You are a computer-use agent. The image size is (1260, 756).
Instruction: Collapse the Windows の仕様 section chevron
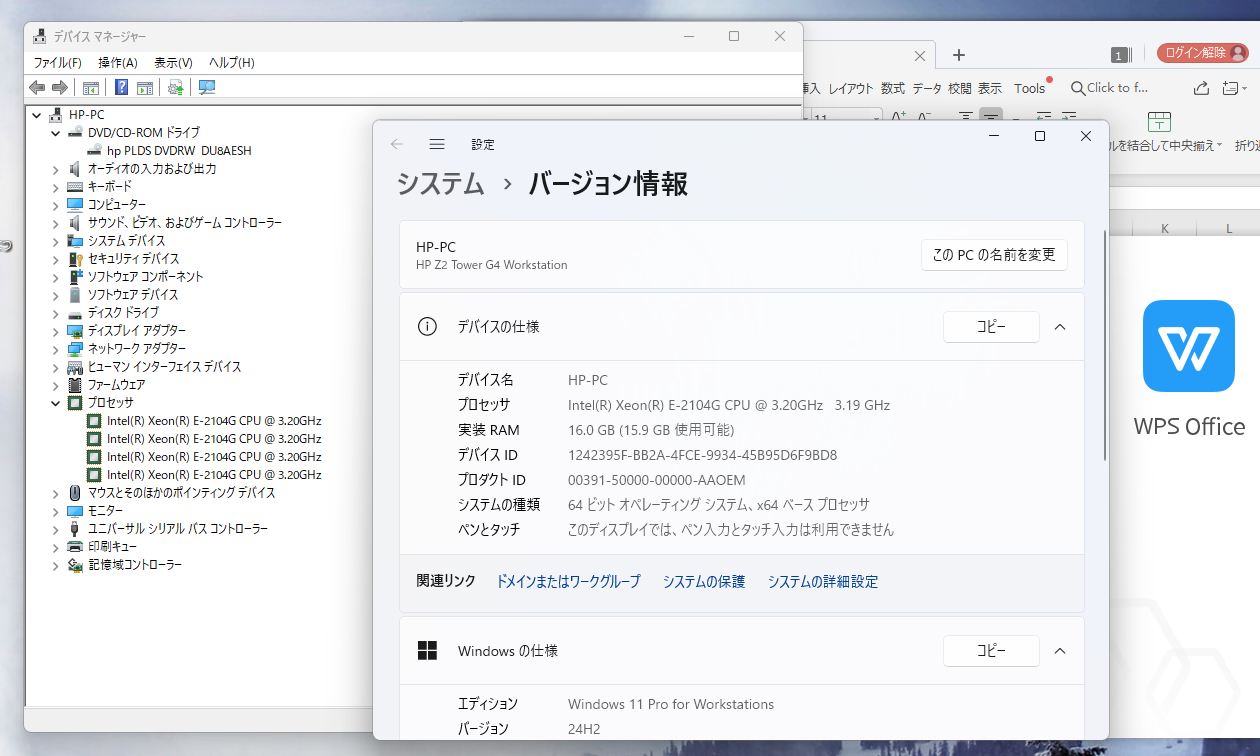[1060, 651]
